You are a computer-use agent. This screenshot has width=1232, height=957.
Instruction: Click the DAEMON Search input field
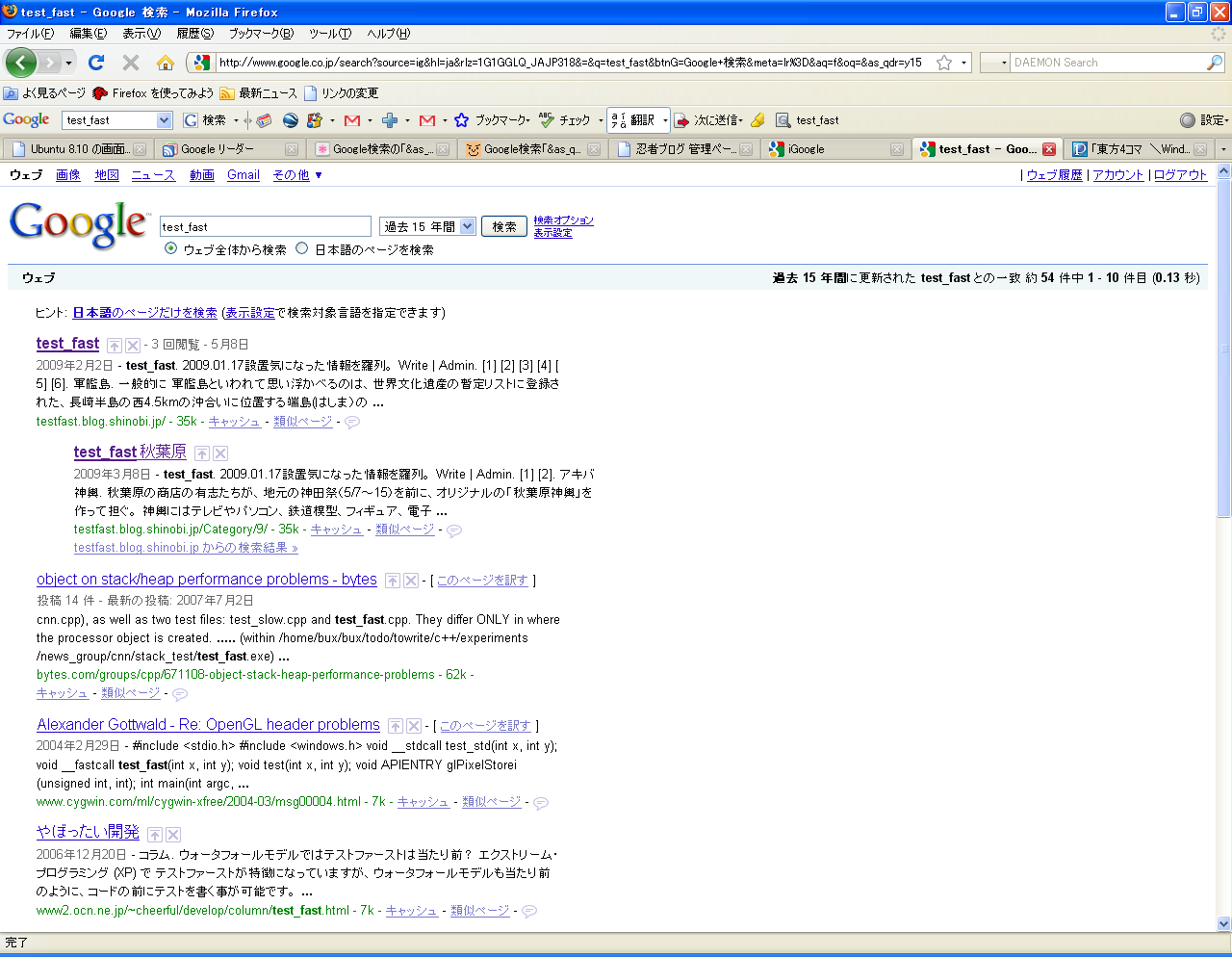(1108, 63)
